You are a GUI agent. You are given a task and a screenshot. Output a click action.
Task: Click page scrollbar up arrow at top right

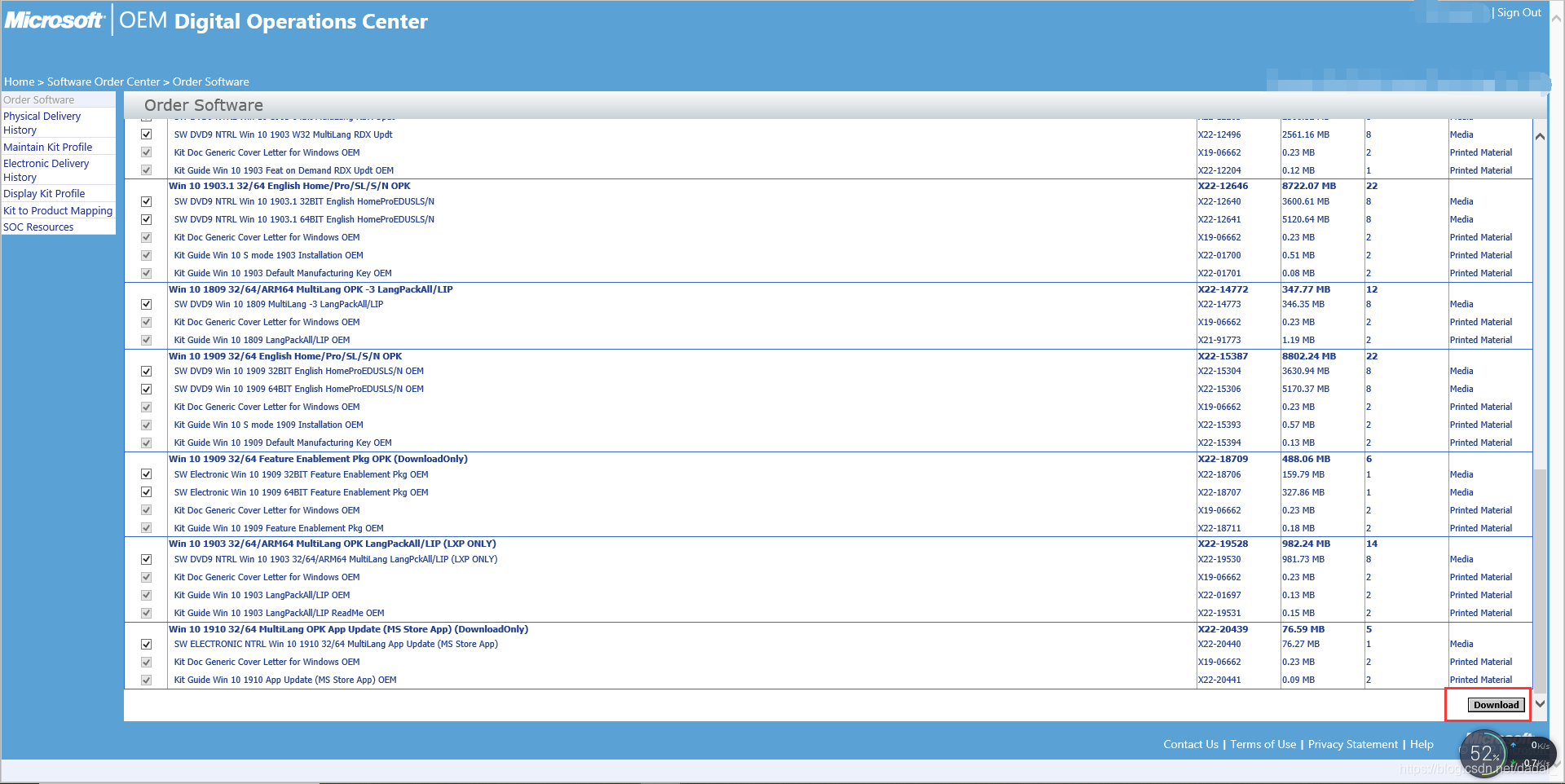[1557, 18]
